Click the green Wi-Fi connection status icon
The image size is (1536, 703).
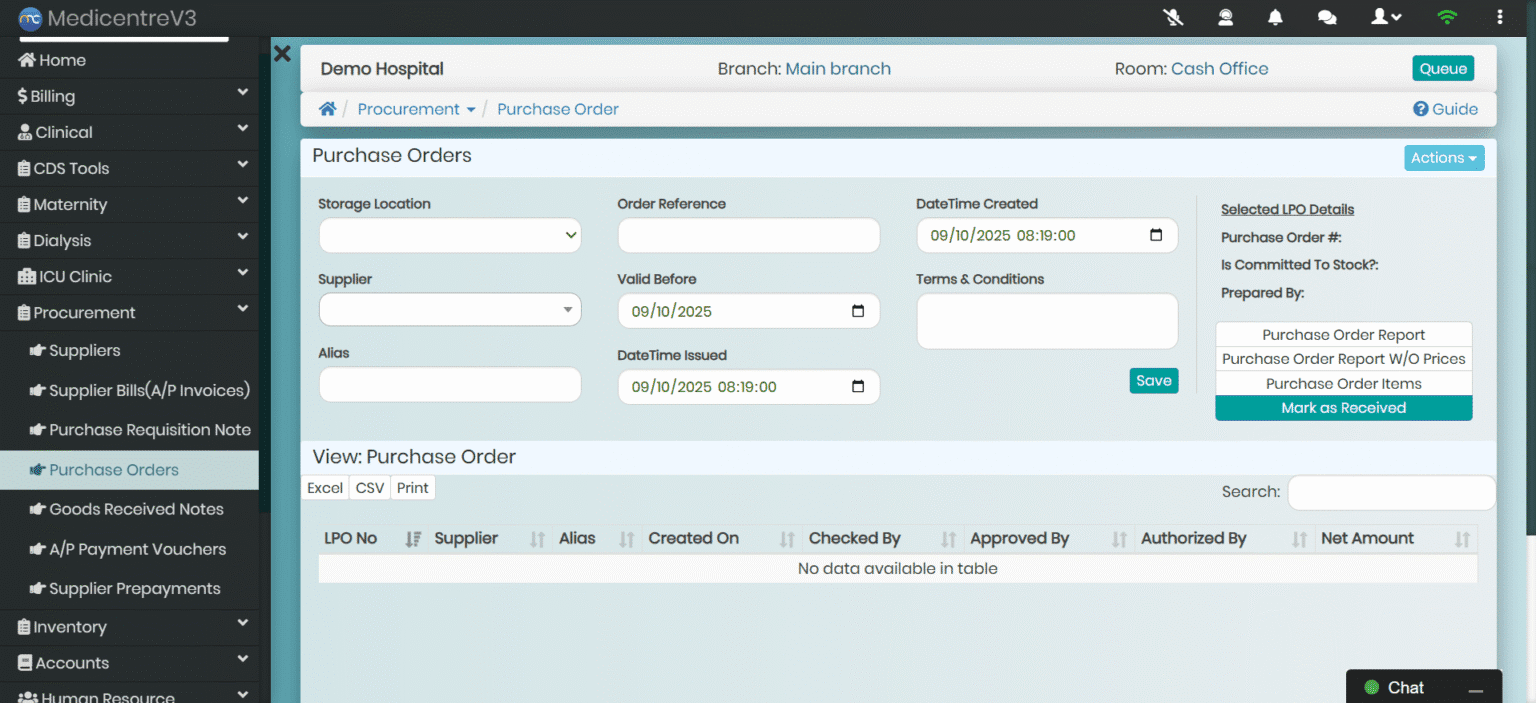(1446, 17)
